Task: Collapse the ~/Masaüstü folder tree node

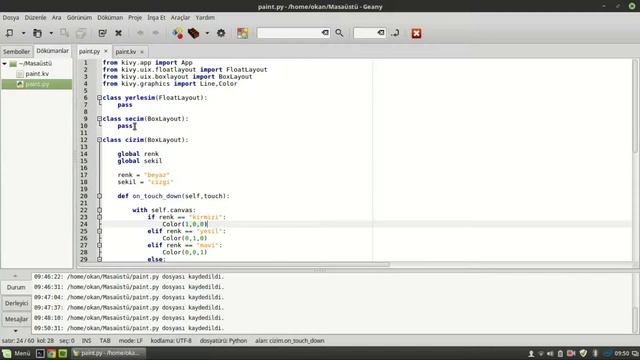Action: point(4,64)
